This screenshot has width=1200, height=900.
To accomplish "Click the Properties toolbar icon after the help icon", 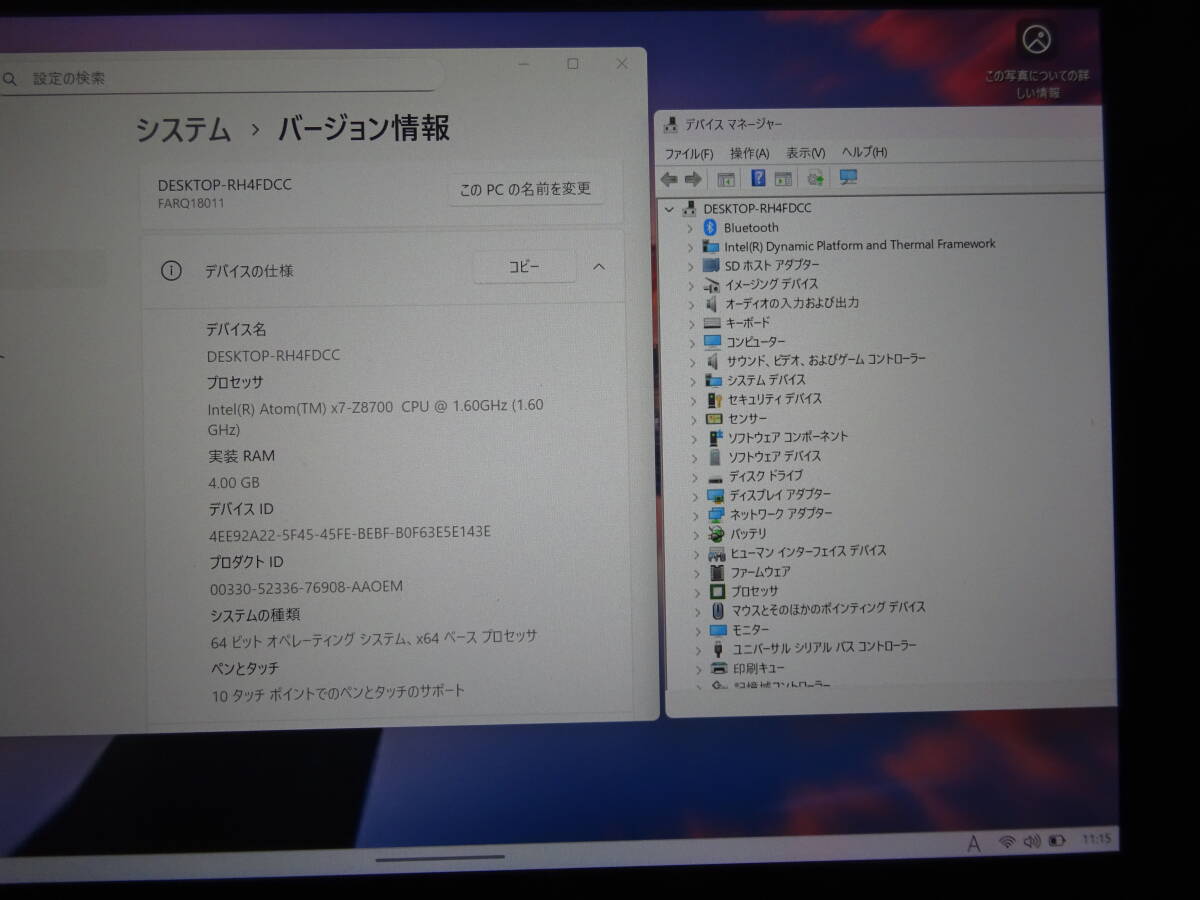I will point(783,178).
